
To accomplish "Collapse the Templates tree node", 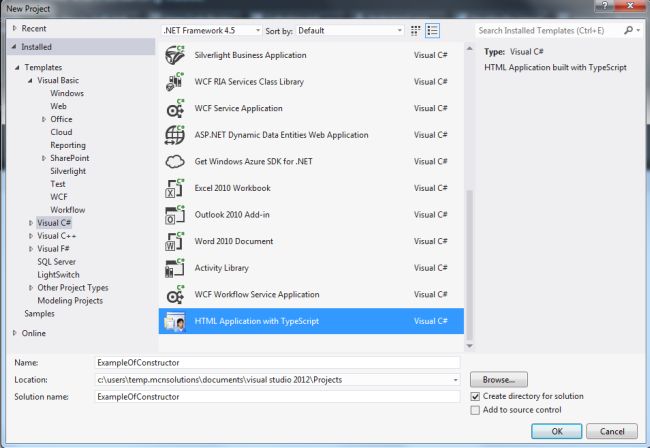I will (17, 67).
